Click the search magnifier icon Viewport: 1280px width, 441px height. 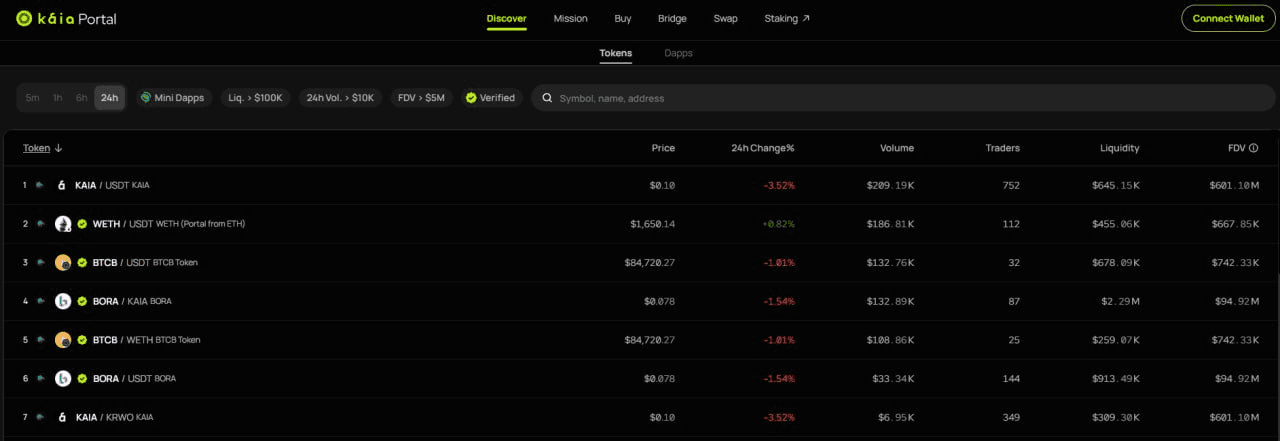coord(547,98)
